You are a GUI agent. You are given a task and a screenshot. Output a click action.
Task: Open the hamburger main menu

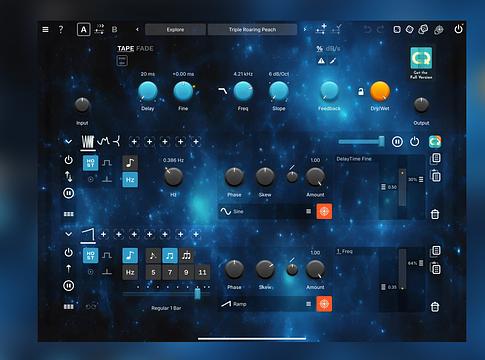(x=45, y=30)
